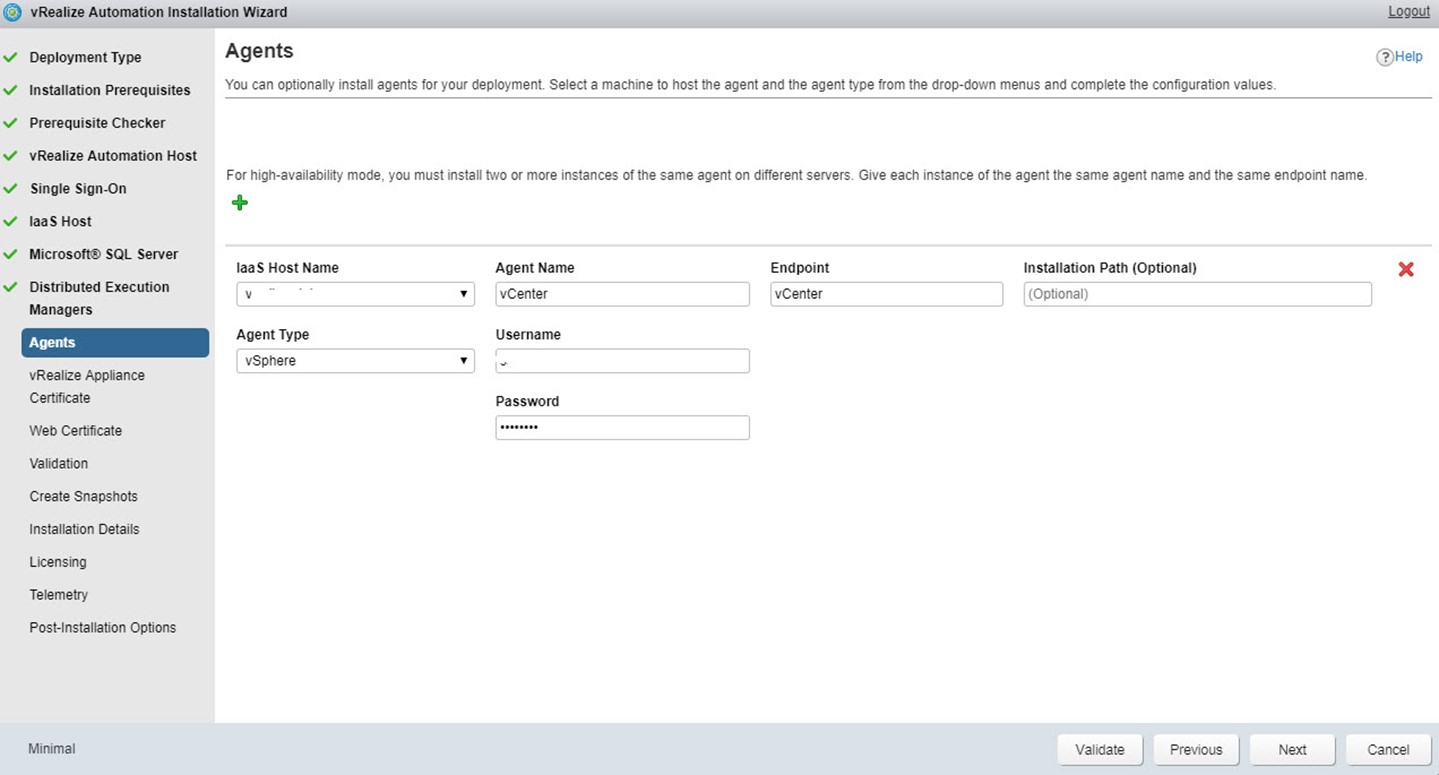Open Create Snapshots step

click(84, 497)
